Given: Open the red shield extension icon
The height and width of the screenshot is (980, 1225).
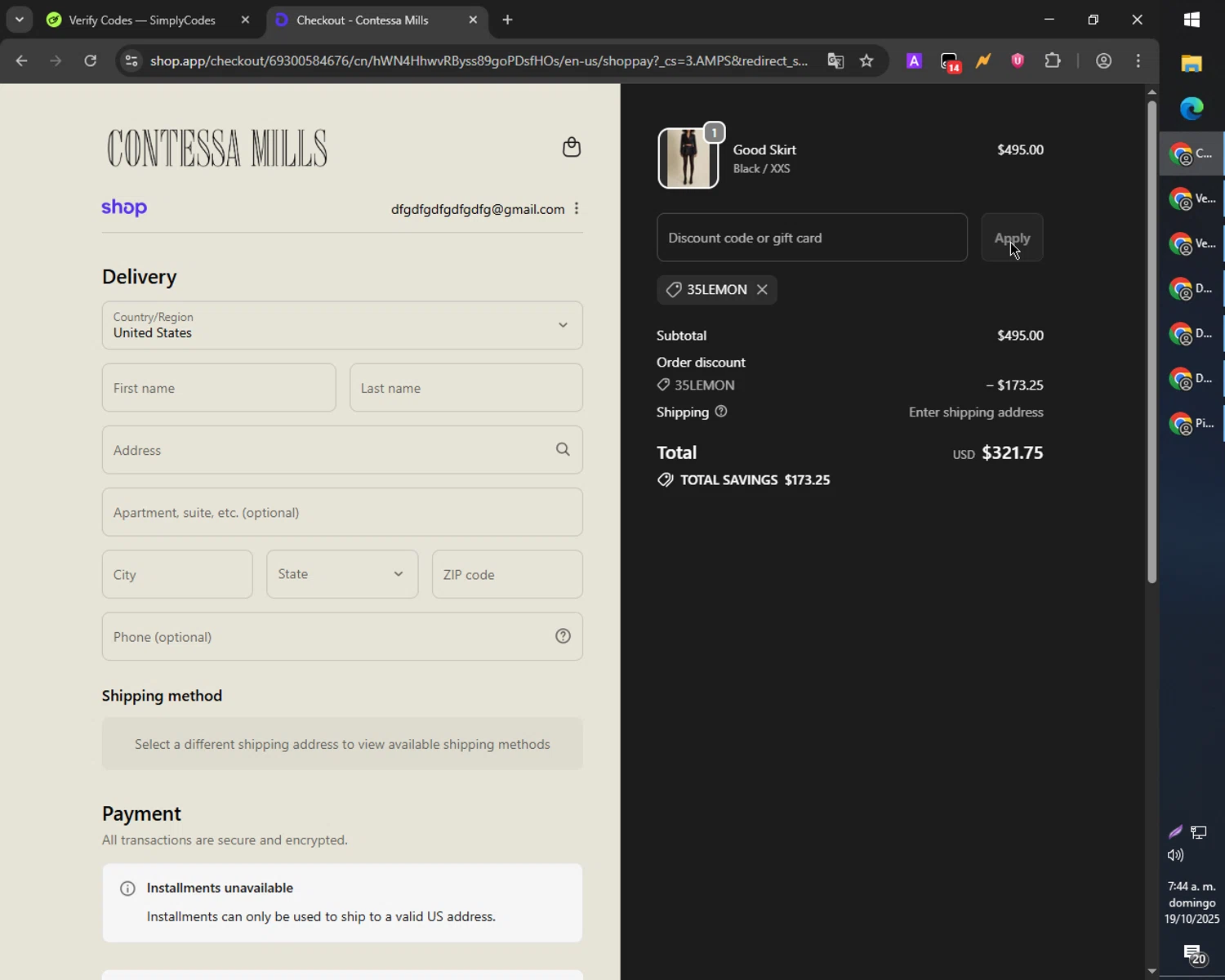Looking at the screenshot, I should 1018,60.
